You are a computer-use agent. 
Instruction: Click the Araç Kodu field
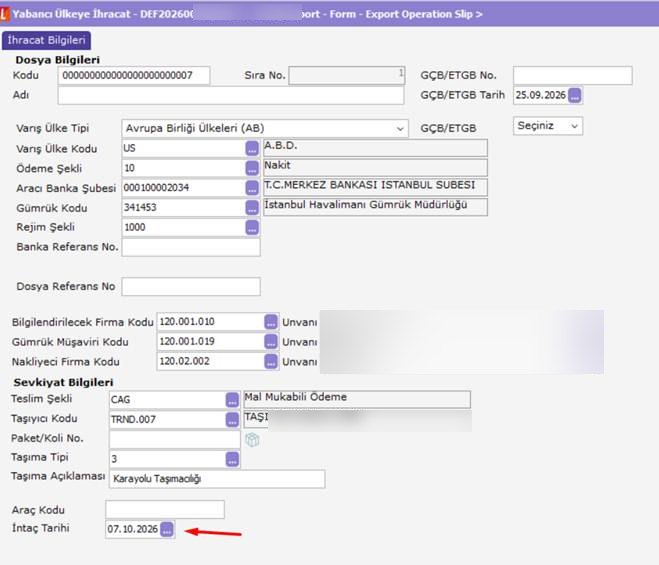tap(165, 510)
